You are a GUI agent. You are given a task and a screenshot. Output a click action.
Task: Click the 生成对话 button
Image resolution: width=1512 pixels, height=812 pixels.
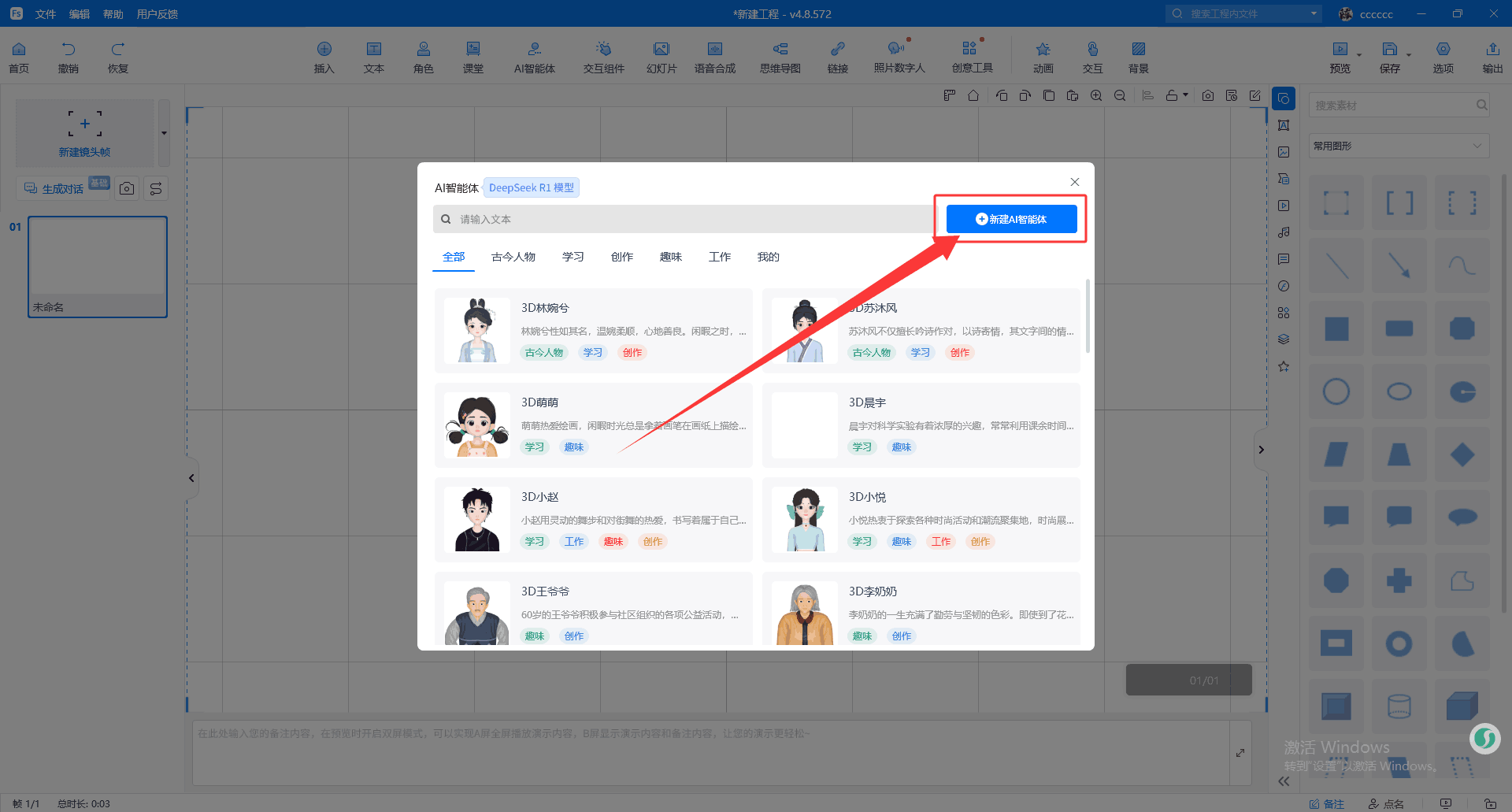click(x=62, y=189)
